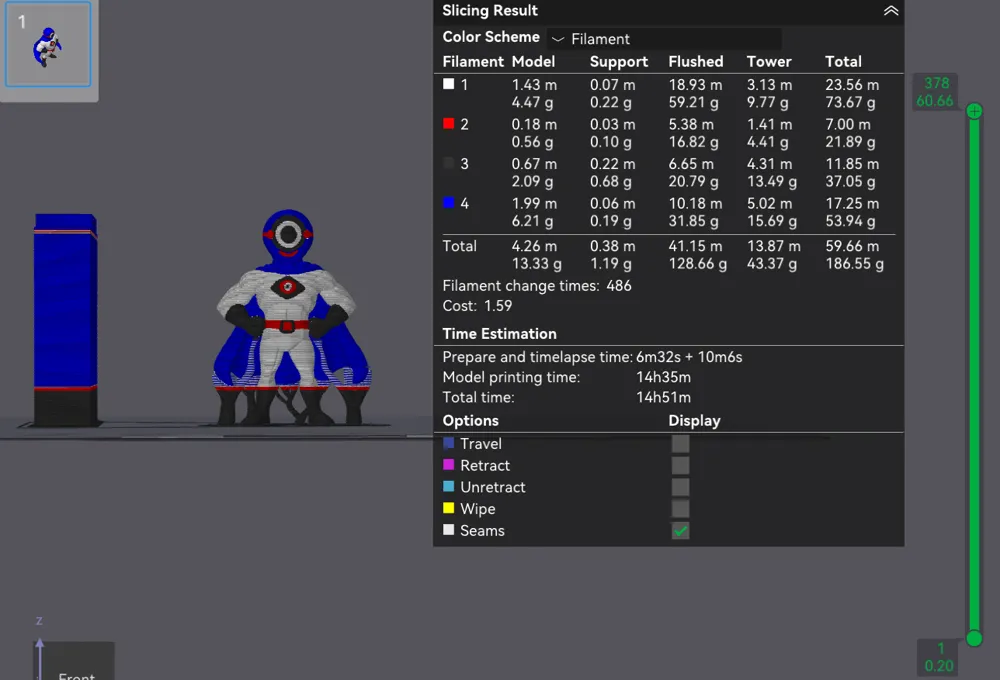Click the total weight 186.55 g value
Viewport: 1000px width, 680px height.
tap(855, 263)
